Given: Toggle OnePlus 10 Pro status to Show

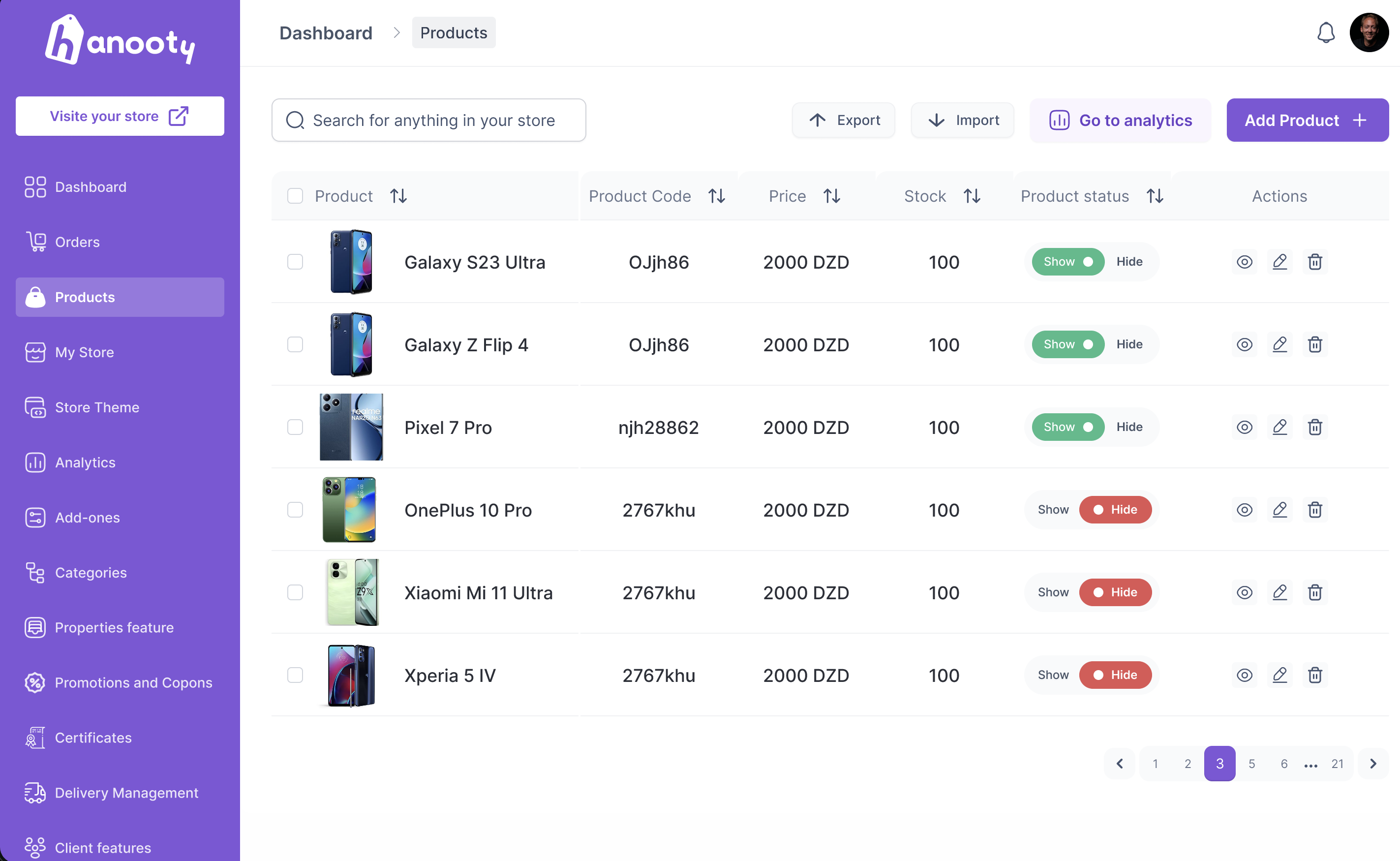Looking at the screenshot, I should pyautogui.click(x=1053, y=510).
